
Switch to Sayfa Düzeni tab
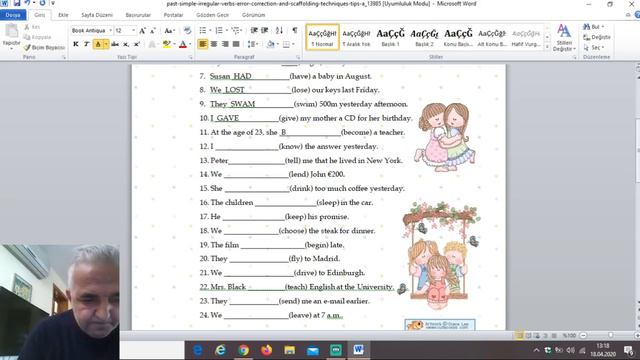point(97,15)
